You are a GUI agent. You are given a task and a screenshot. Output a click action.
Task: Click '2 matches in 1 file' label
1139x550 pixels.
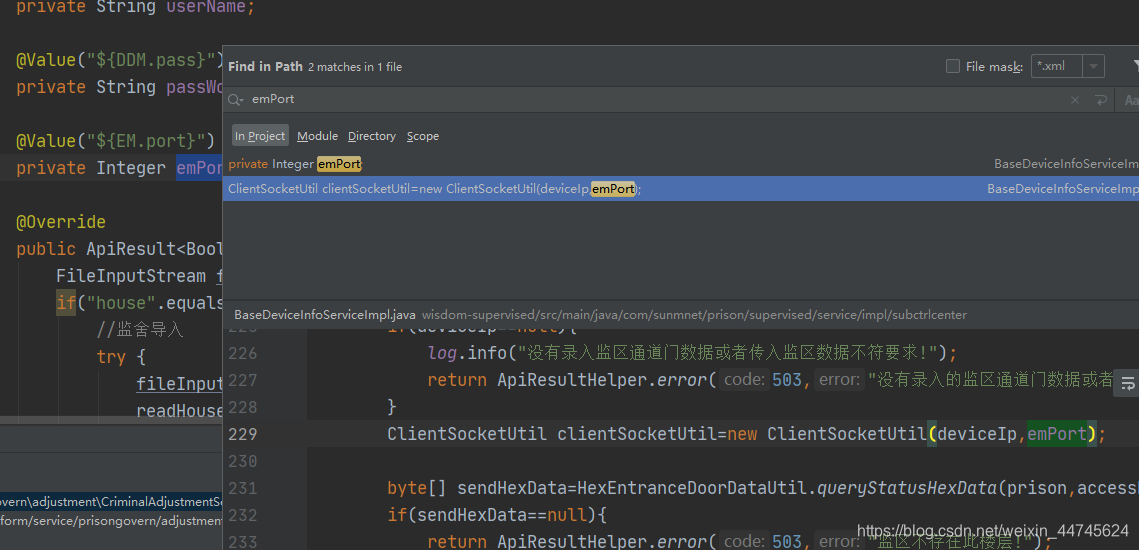355,67
